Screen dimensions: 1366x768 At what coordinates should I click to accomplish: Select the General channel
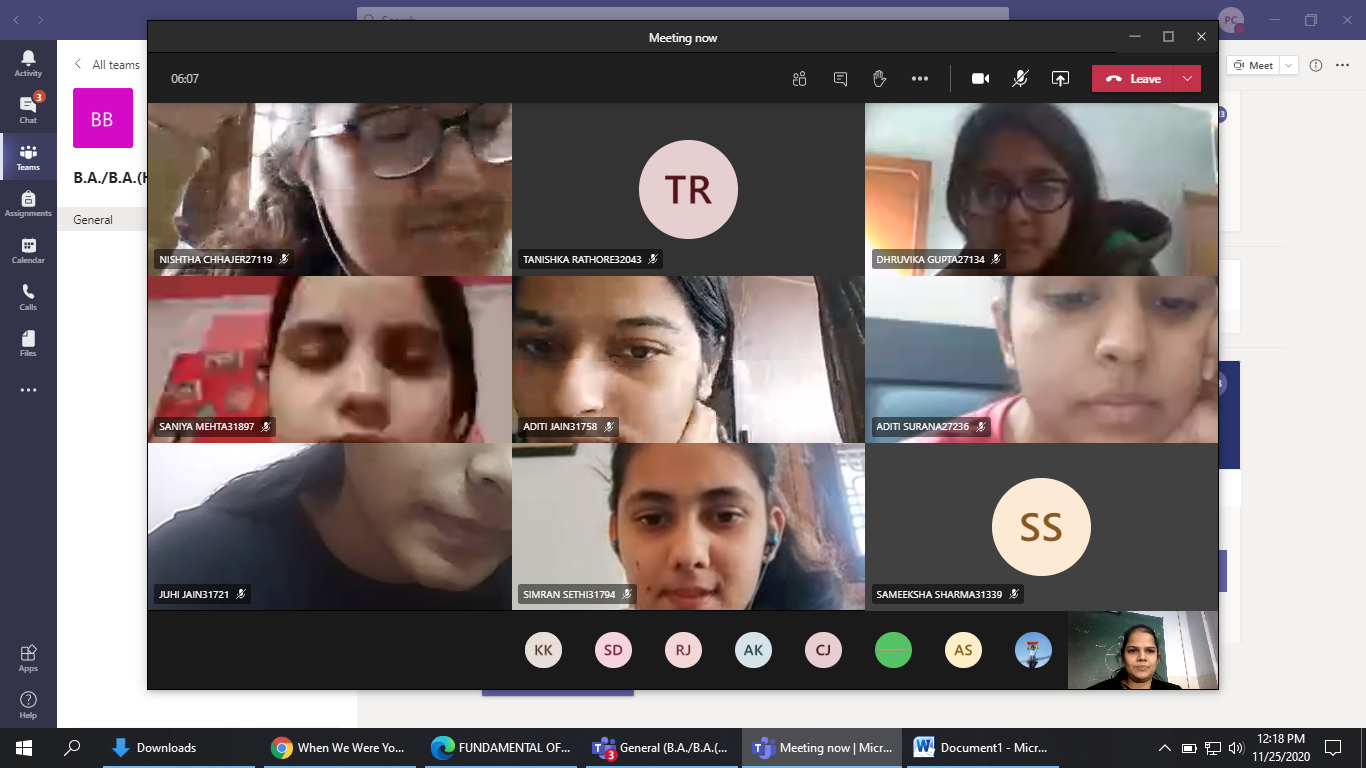click(x=93, y=219)
